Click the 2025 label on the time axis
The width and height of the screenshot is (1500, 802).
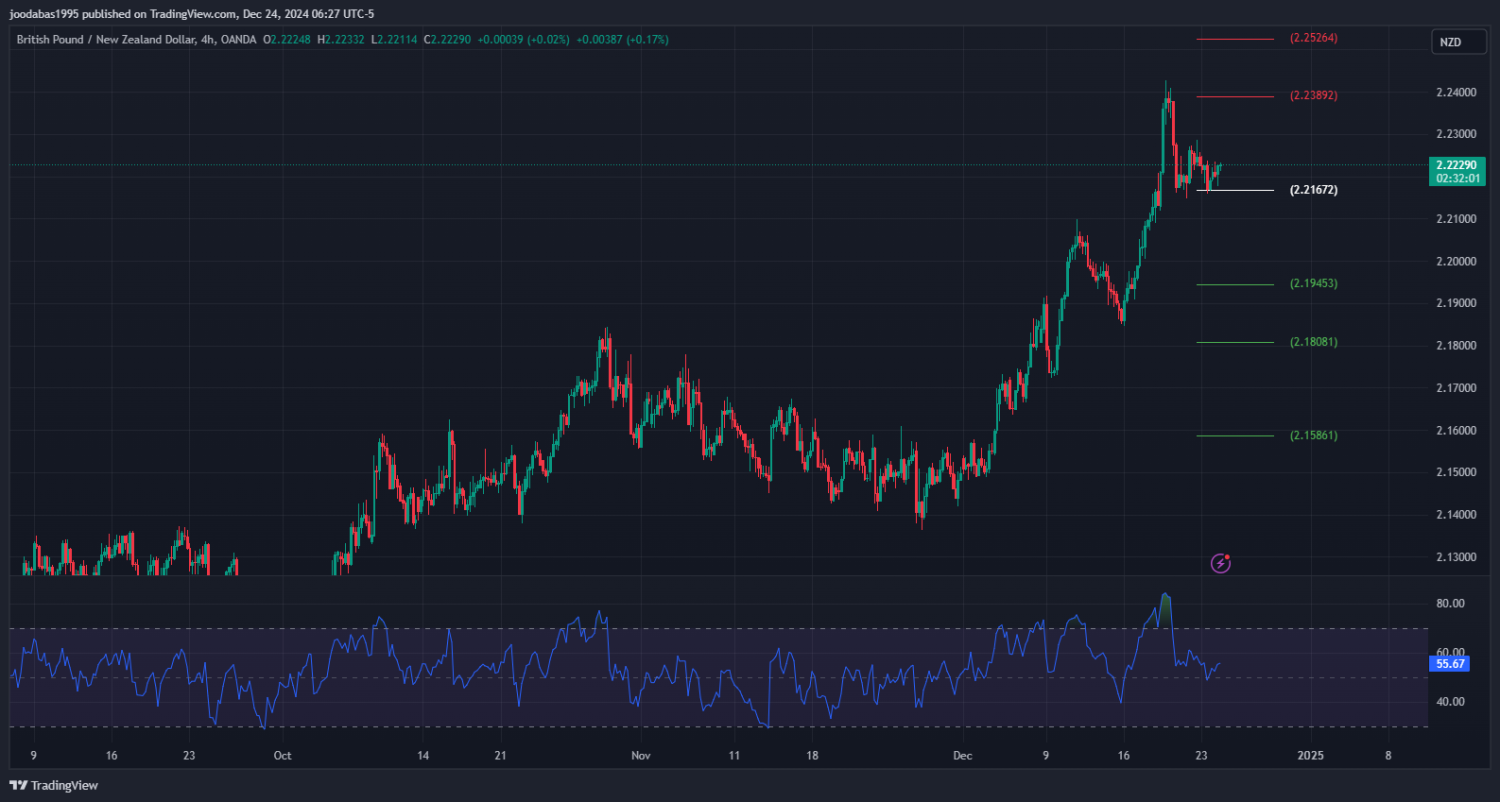click(x=1310, y=755)
